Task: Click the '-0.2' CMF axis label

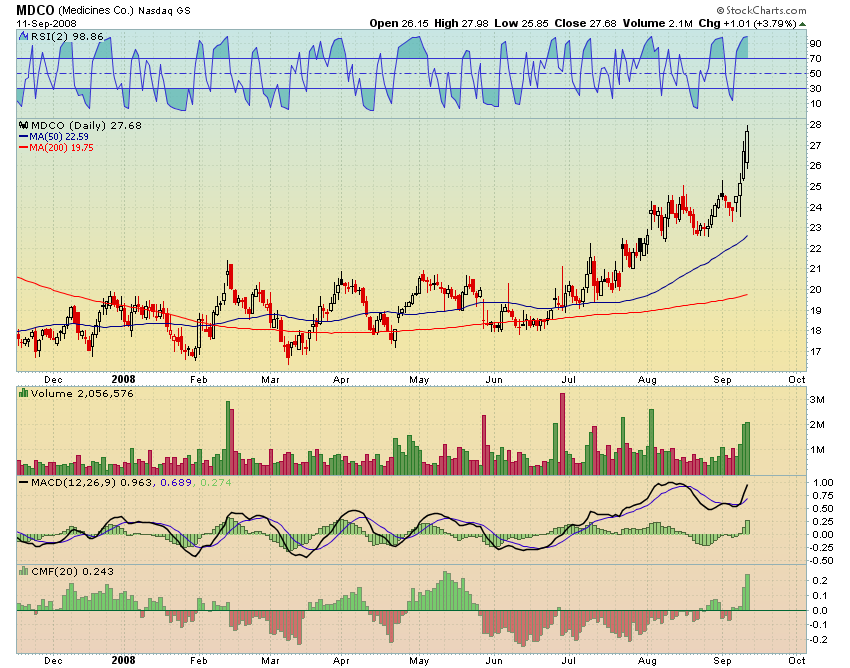Action: pos(819,640)
